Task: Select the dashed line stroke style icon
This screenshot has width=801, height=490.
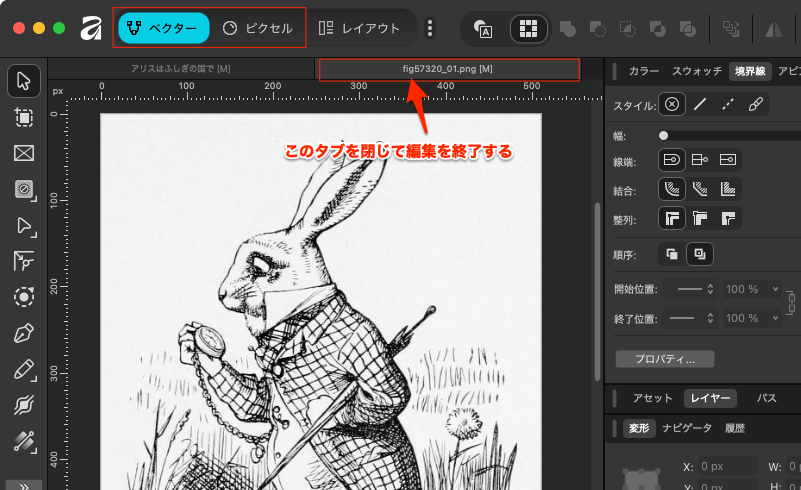Action: [x=728, y=104]
